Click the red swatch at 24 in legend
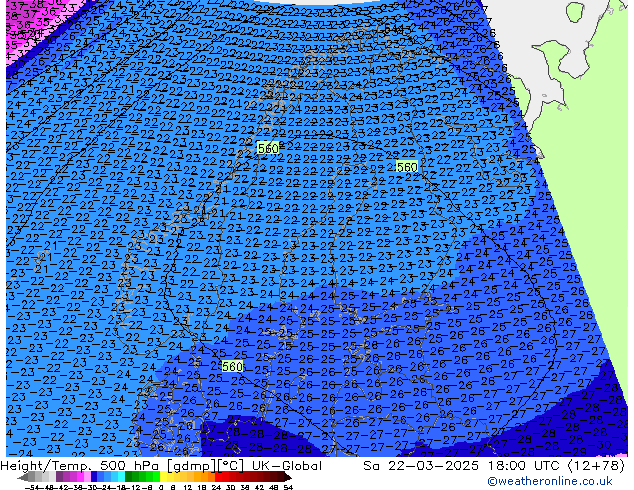Screen dimensions: 634x490 218,477
